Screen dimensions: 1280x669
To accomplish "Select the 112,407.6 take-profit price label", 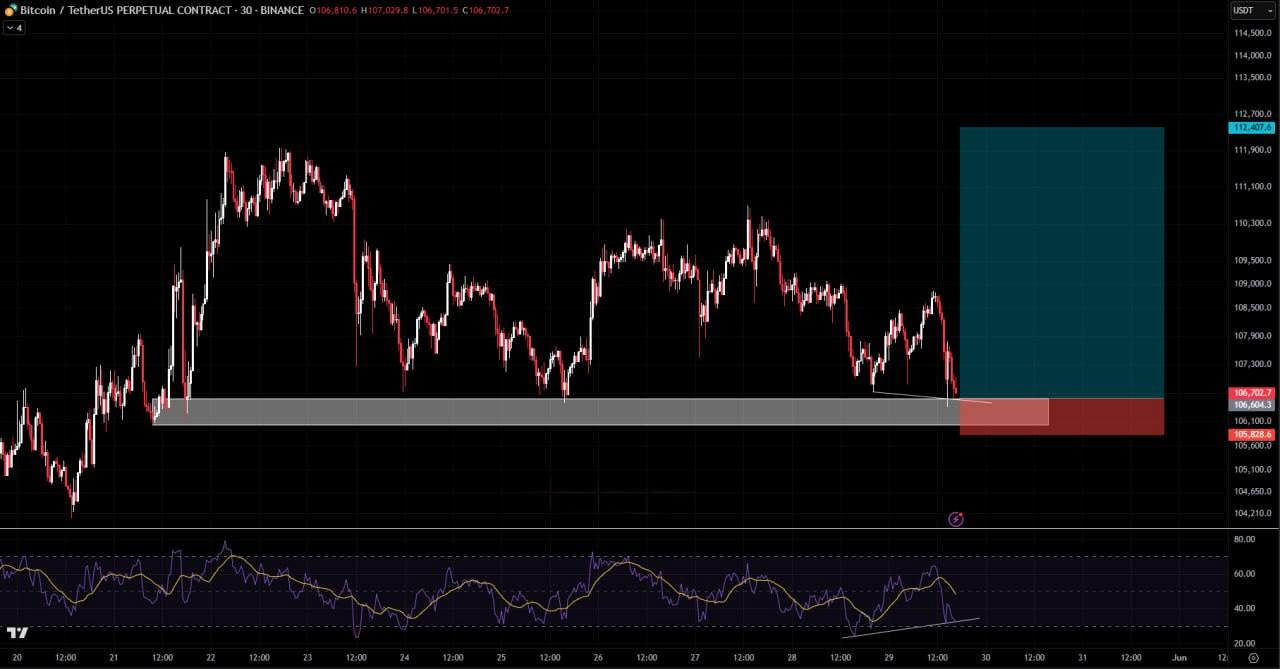I will (1253, 127).
